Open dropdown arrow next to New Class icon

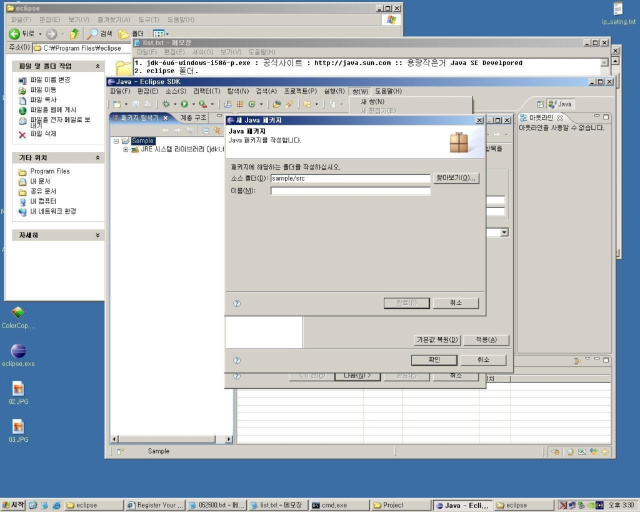point(261,105)
